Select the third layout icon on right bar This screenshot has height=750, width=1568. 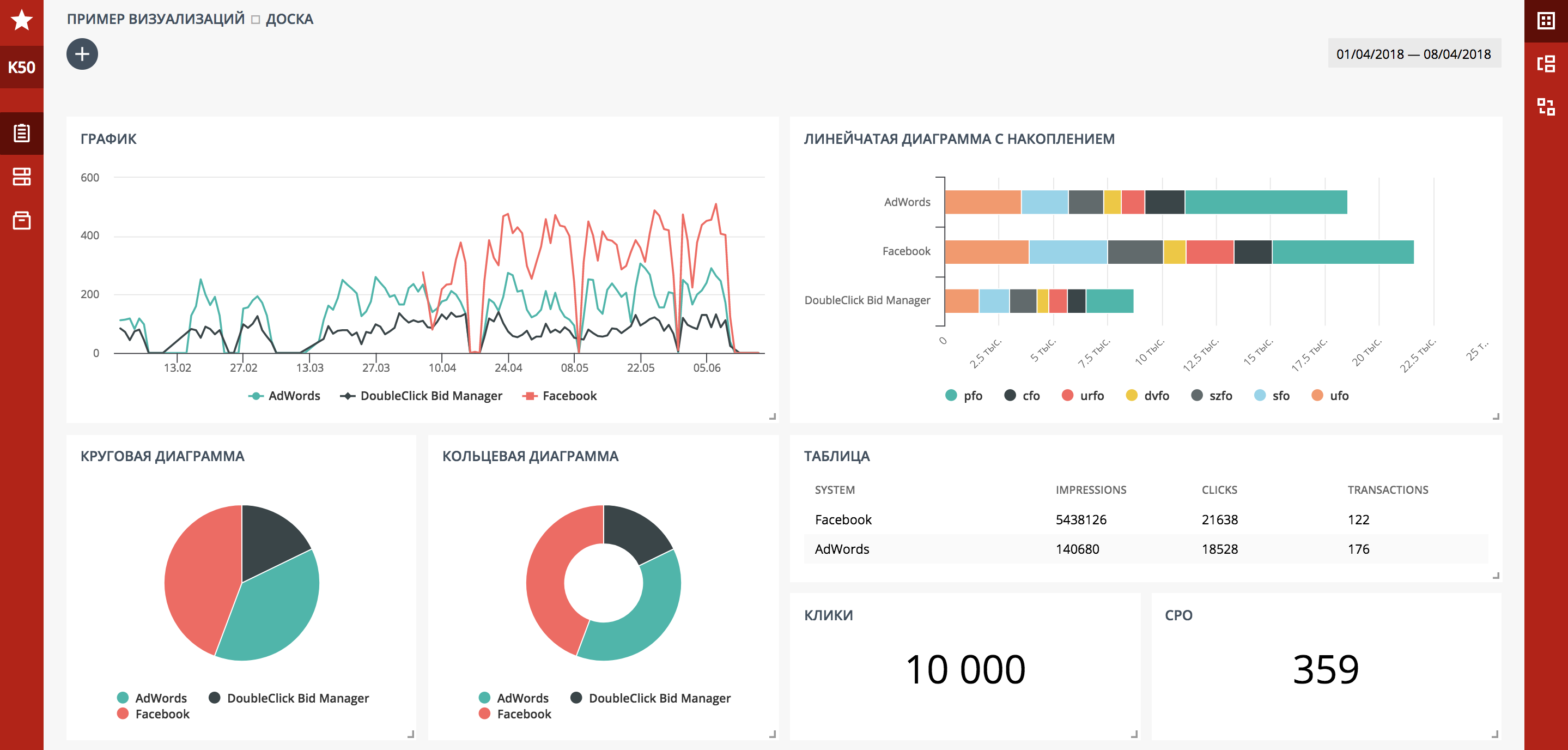tap(1546, 106)
